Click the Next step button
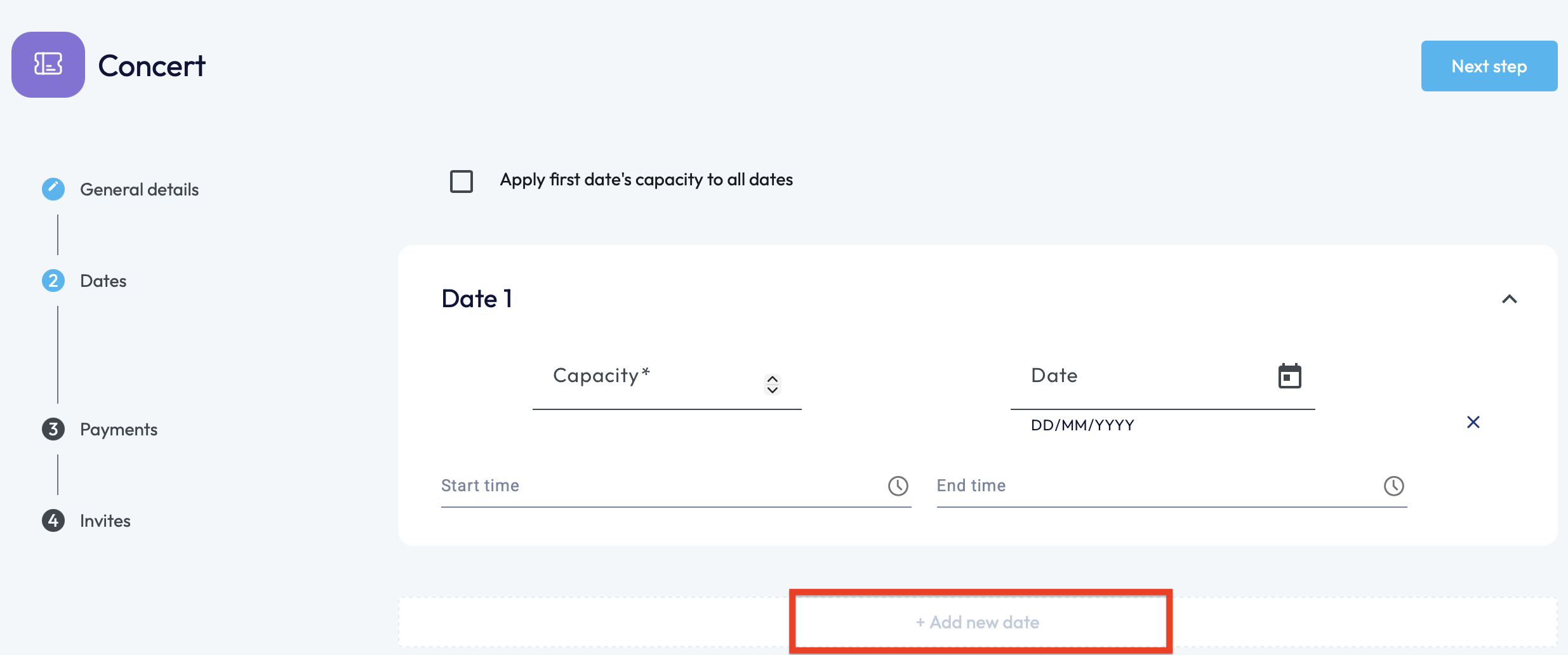1568x655 pixels. tap(1489, 66)
